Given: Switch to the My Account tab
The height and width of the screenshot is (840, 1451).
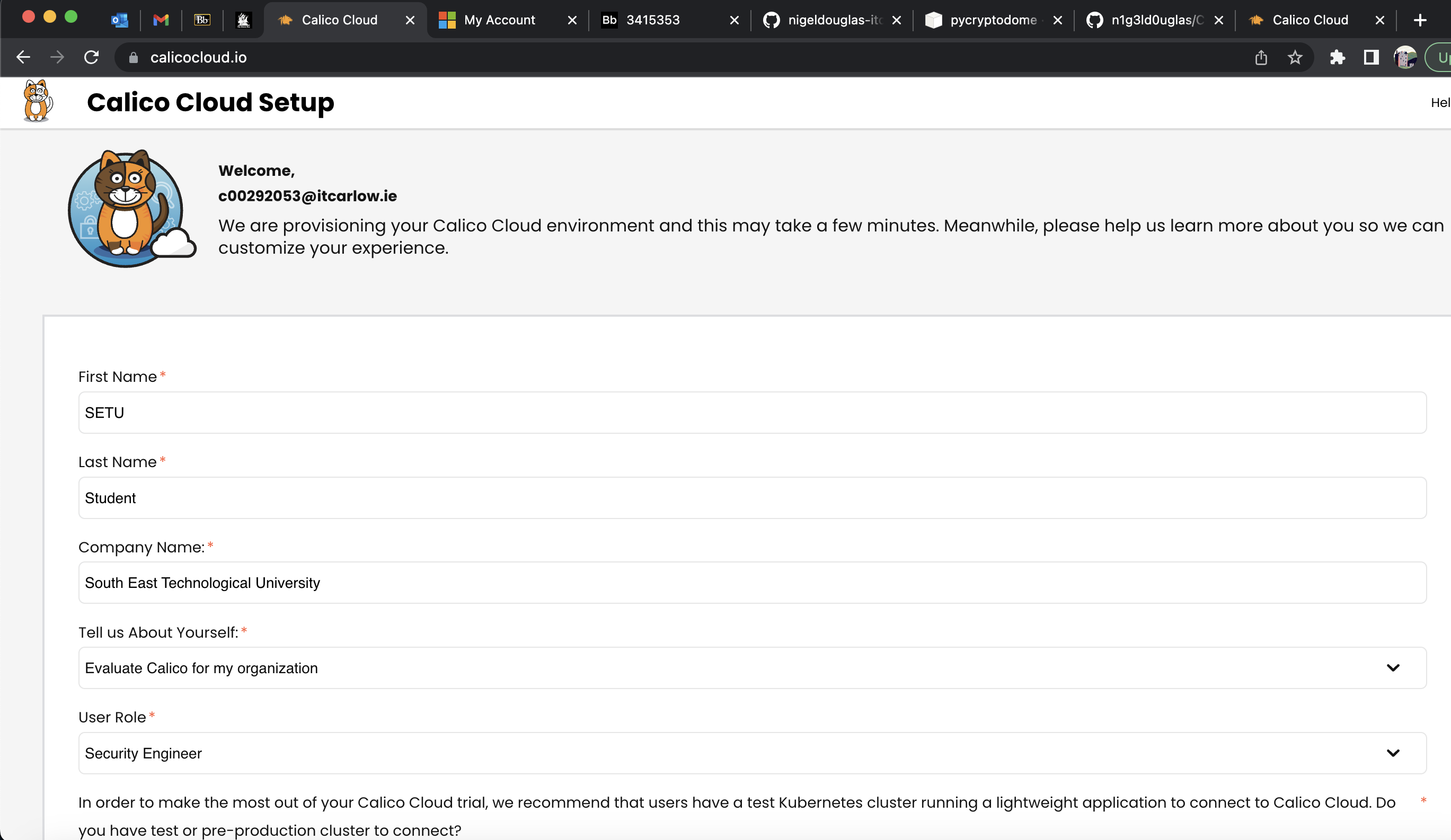Looking at the screenshot, I should tap(499, 19).
